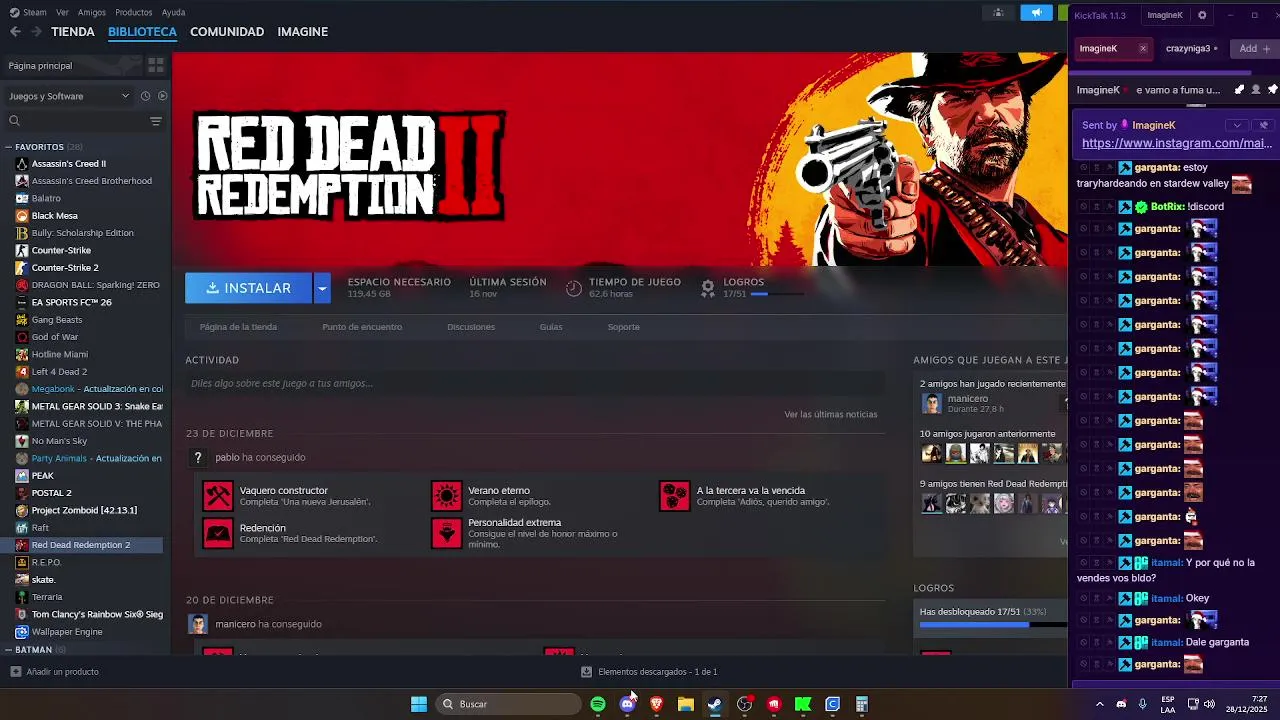Open Discord from the taskbar

(627, 704)
